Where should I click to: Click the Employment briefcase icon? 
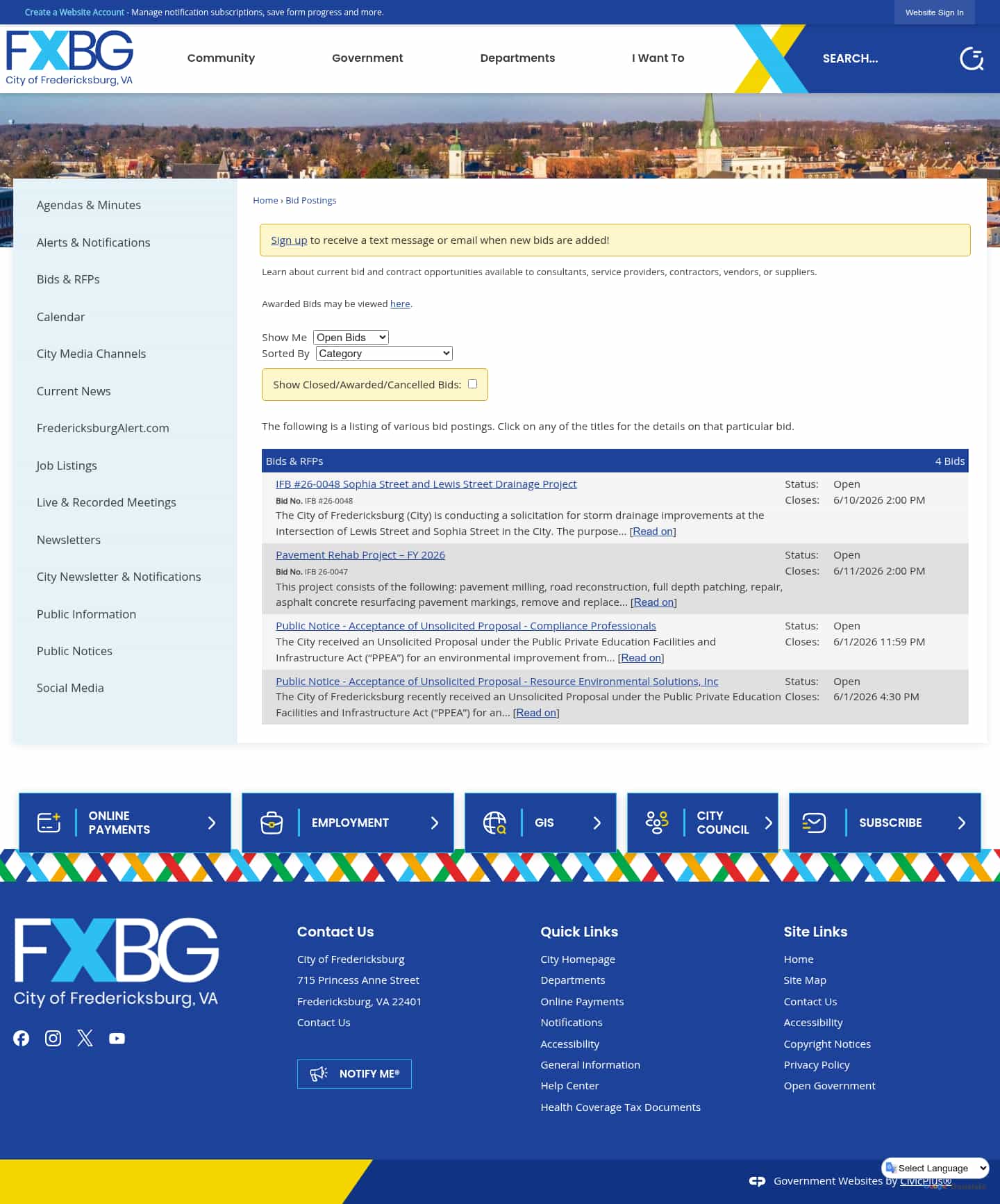click(x=272, y=823)
